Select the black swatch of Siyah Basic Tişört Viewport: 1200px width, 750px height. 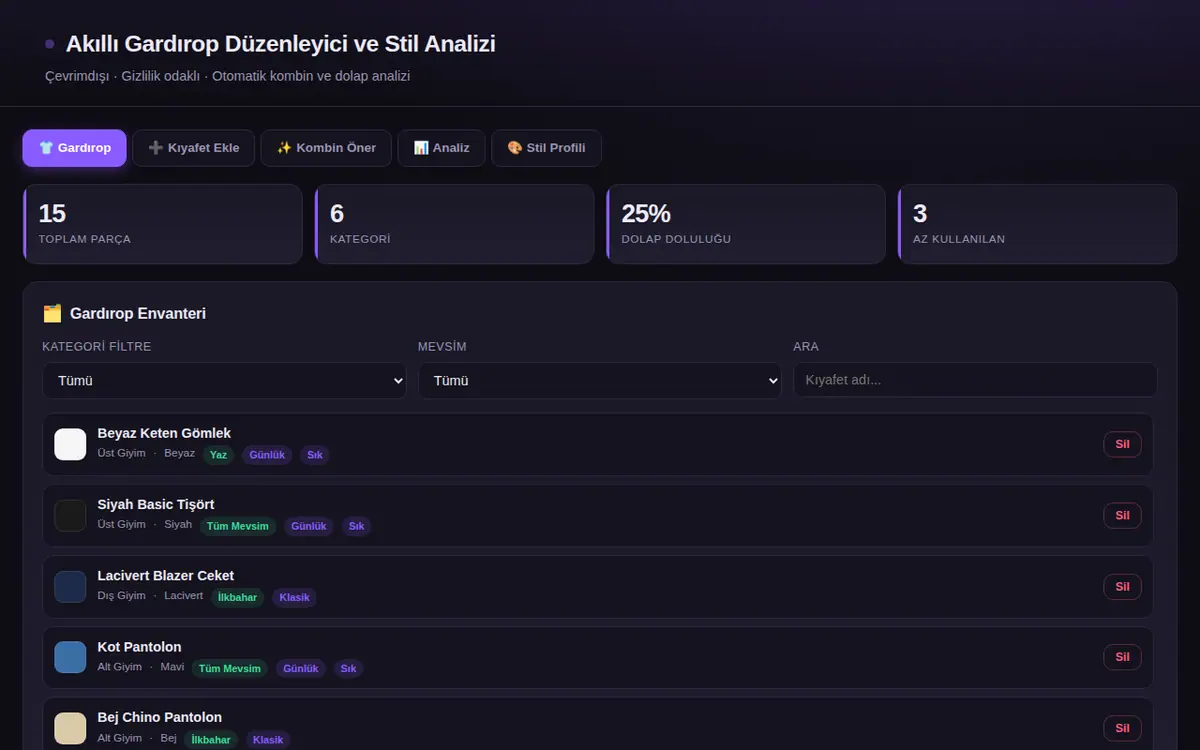(x=70, y=515)
